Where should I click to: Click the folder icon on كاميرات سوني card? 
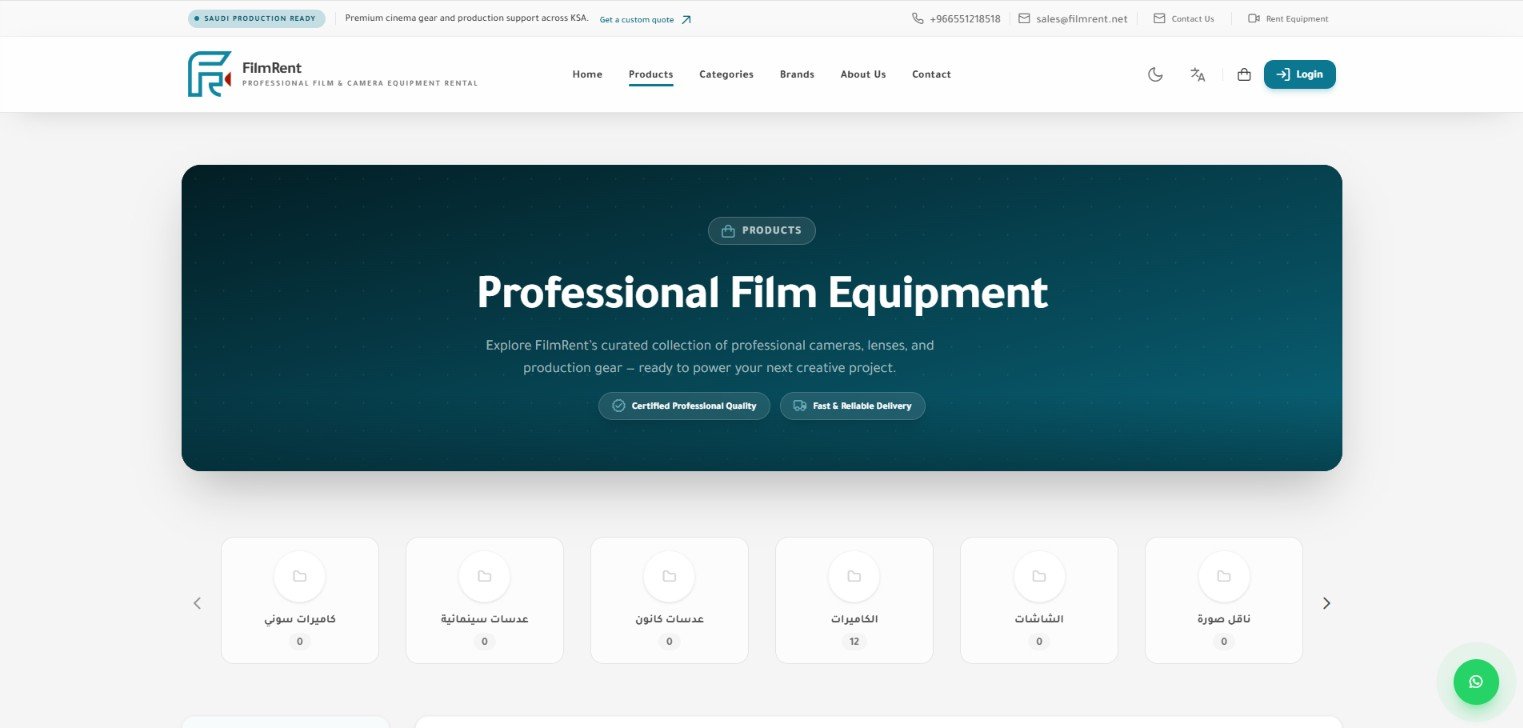[x=300, y=576]
